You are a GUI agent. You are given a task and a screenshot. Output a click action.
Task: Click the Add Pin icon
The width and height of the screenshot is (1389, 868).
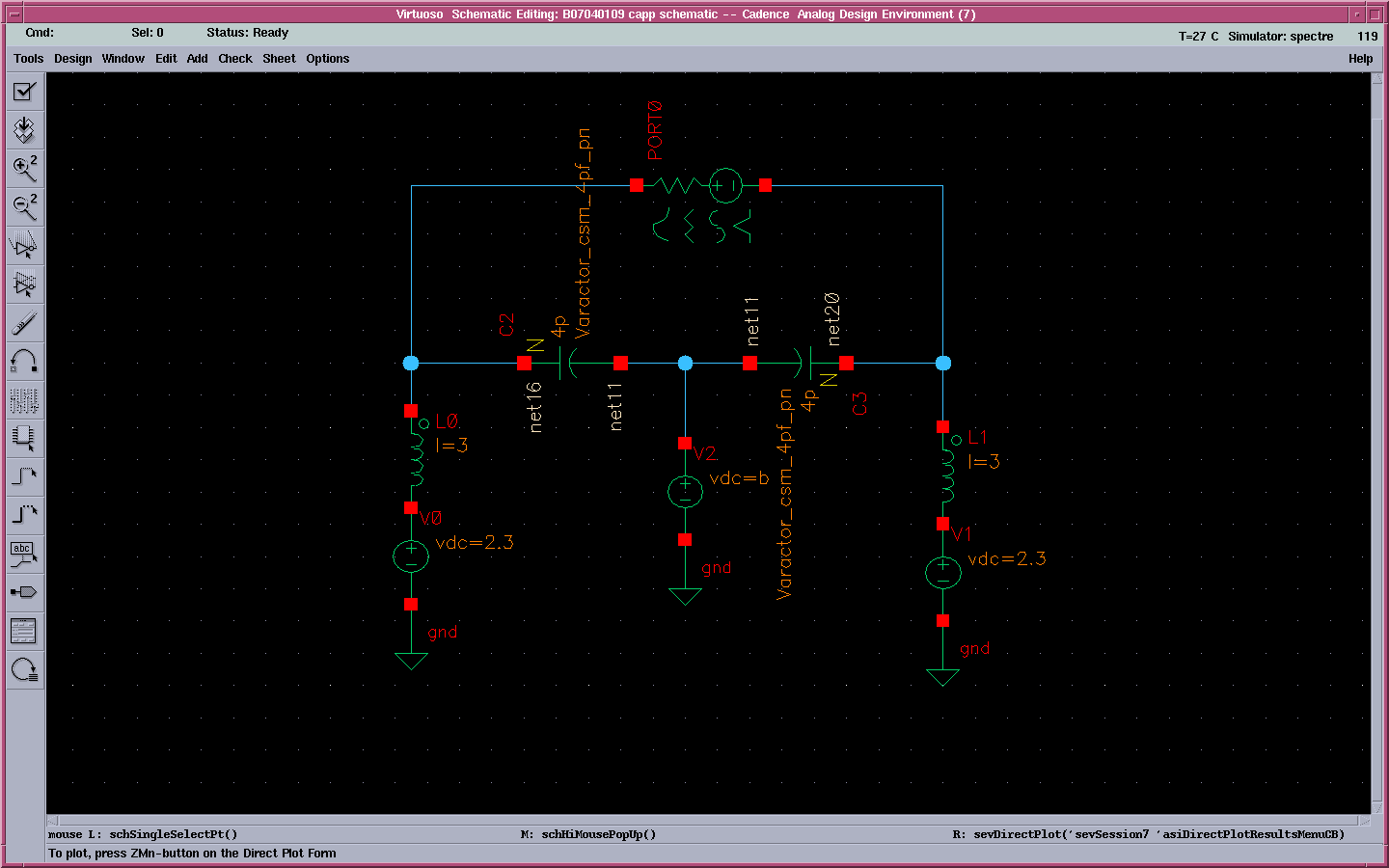(x=24, y=593)
